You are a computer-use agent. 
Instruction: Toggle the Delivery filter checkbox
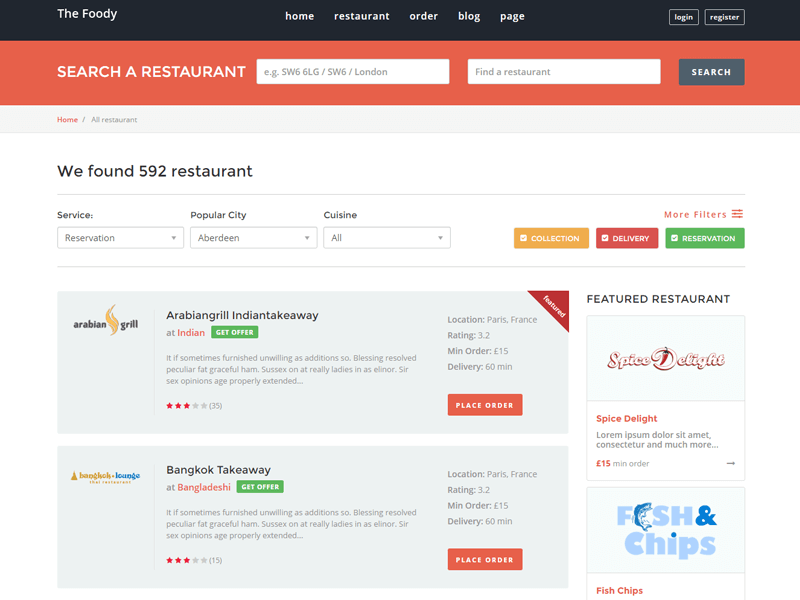[x=606, y=238]
